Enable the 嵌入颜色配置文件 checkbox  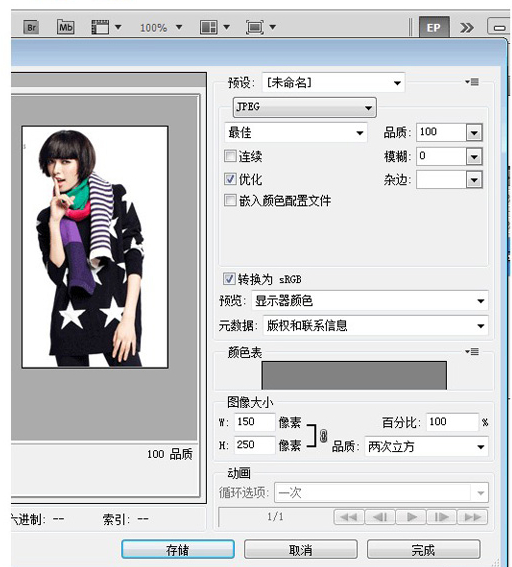(x=230, y=200)
